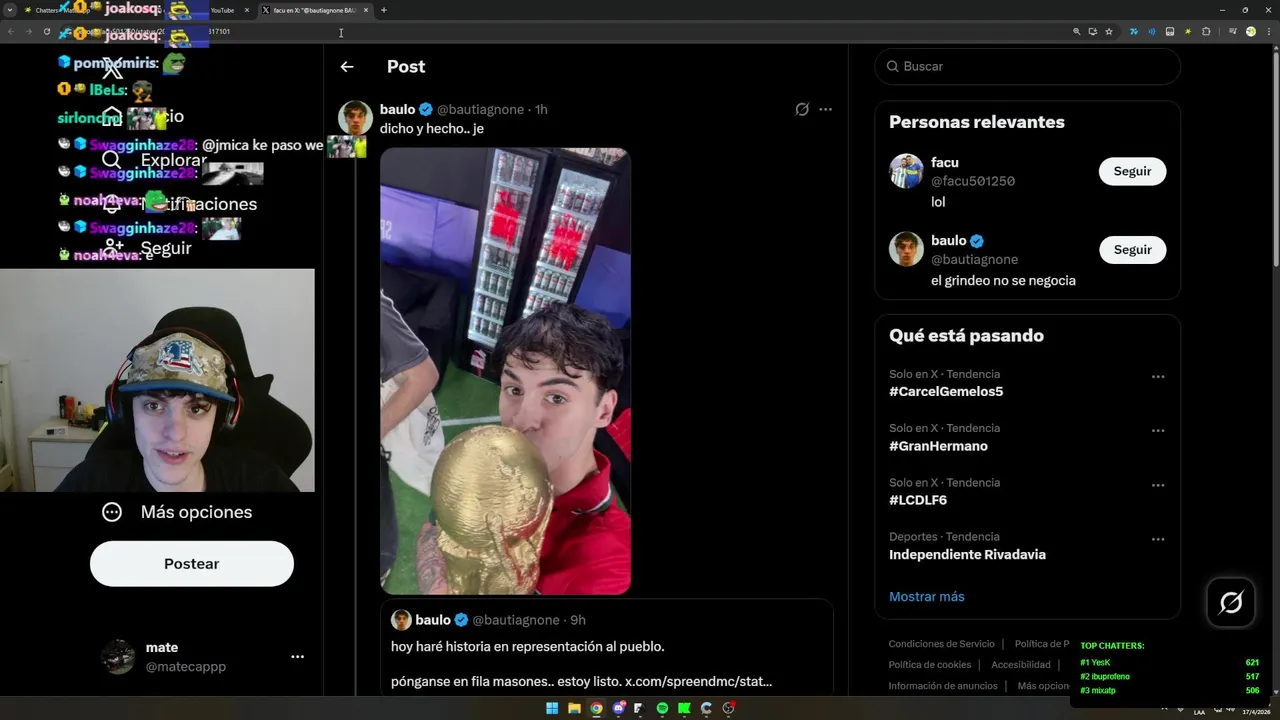Open the media control icon in Chrome toolbar
This screenshot has width=1280, height=720.
coord(1233,32)
